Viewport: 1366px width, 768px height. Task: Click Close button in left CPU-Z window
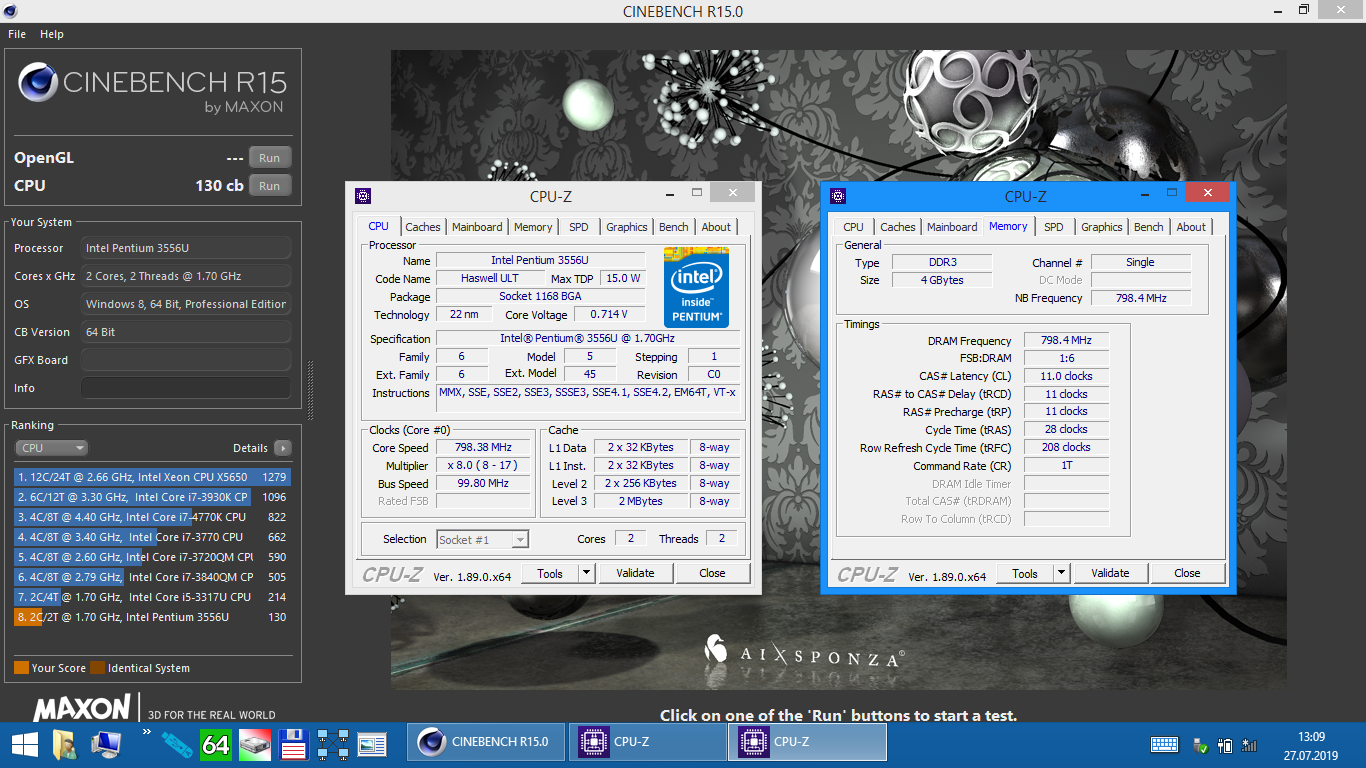pos(712,573)
